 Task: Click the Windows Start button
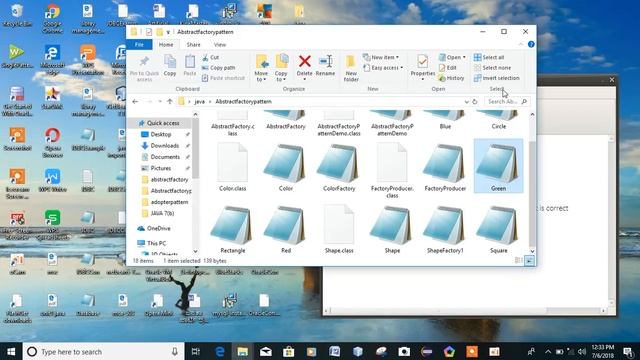[x=11, y=351]
